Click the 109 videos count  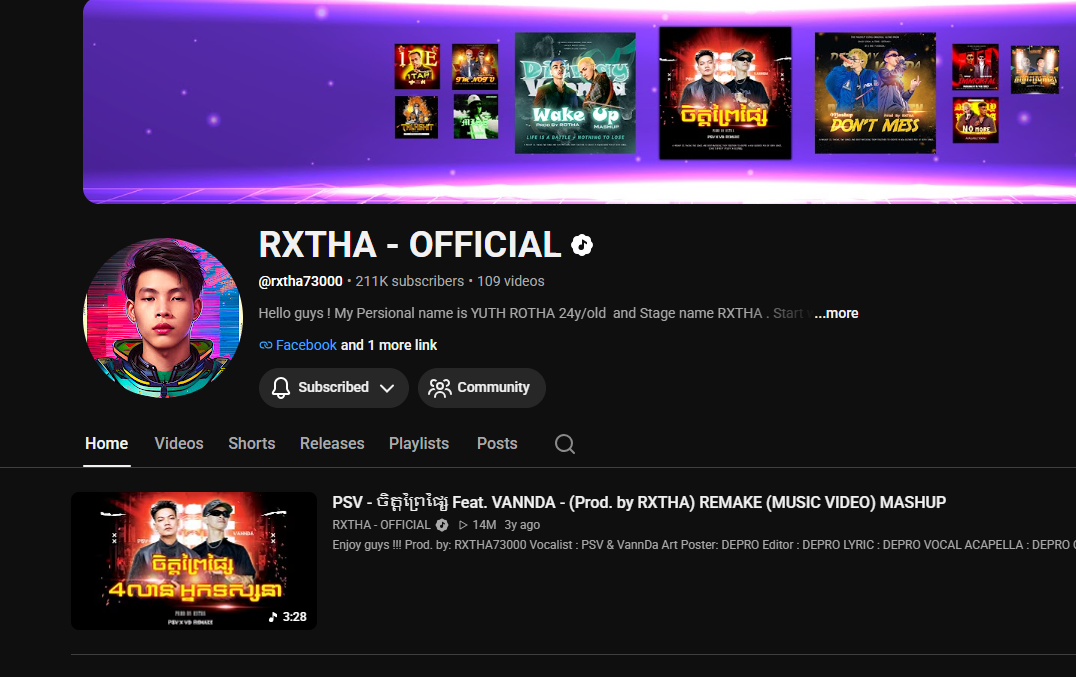pos(511,281)
